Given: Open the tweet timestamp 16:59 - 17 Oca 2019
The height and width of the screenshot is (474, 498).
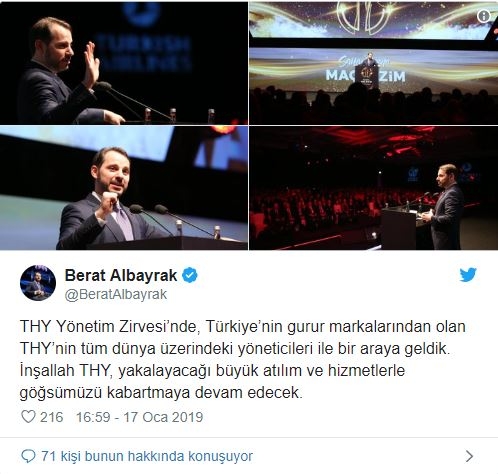Looking at the screenshot, I should coord(139,417).
